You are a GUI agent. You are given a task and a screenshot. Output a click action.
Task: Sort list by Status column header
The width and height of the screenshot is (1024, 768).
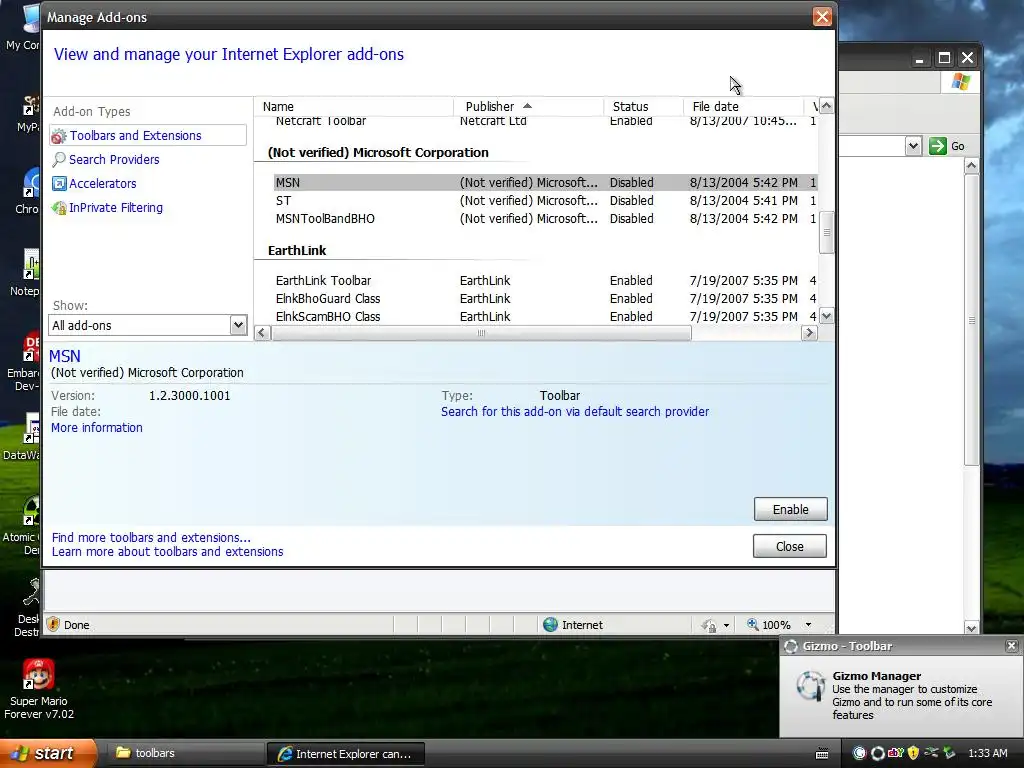click(x=643, y=106)
